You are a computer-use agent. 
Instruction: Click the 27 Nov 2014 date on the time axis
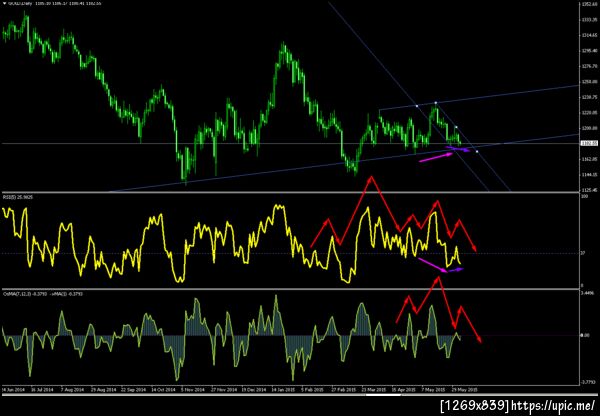223,389
